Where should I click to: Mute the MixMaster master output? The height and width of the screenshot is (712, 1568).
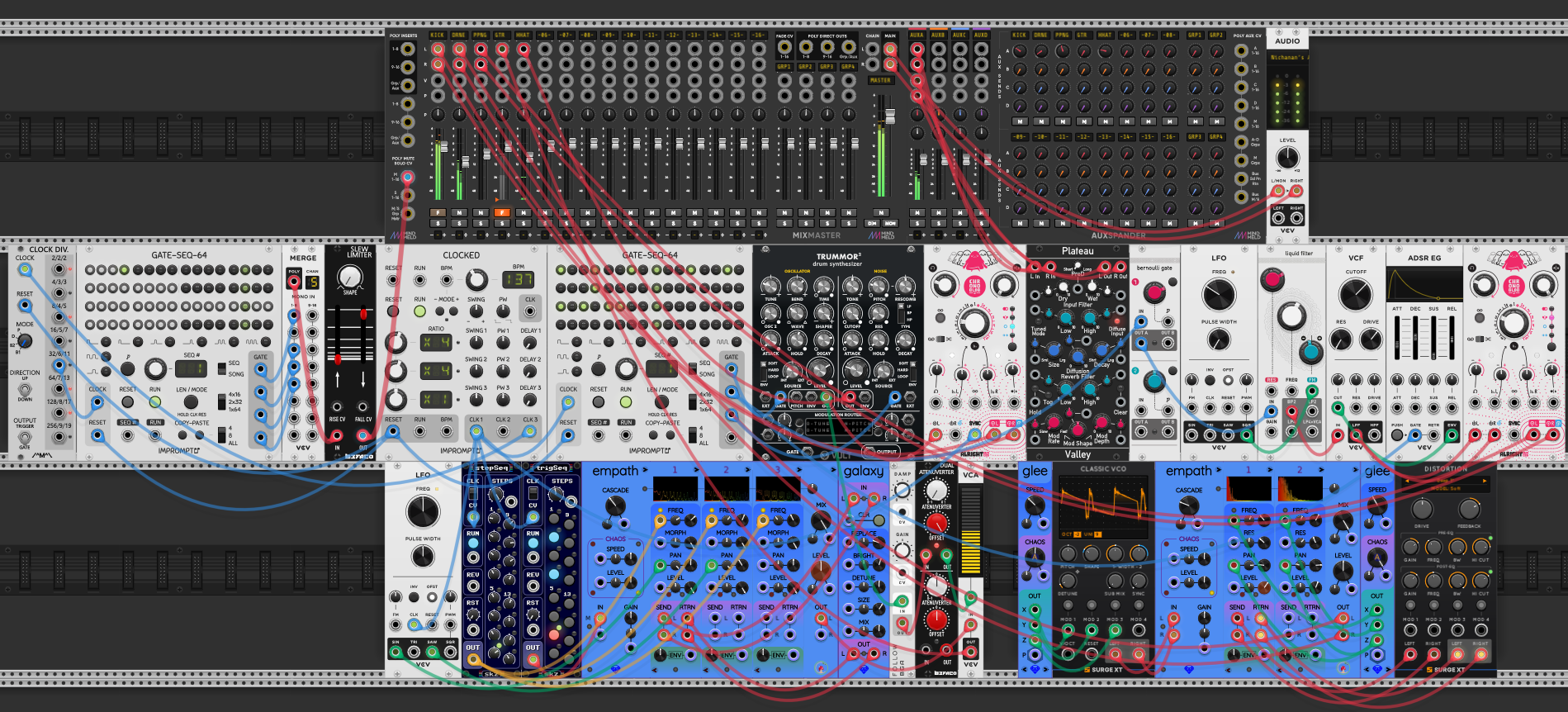pos(880,212)
